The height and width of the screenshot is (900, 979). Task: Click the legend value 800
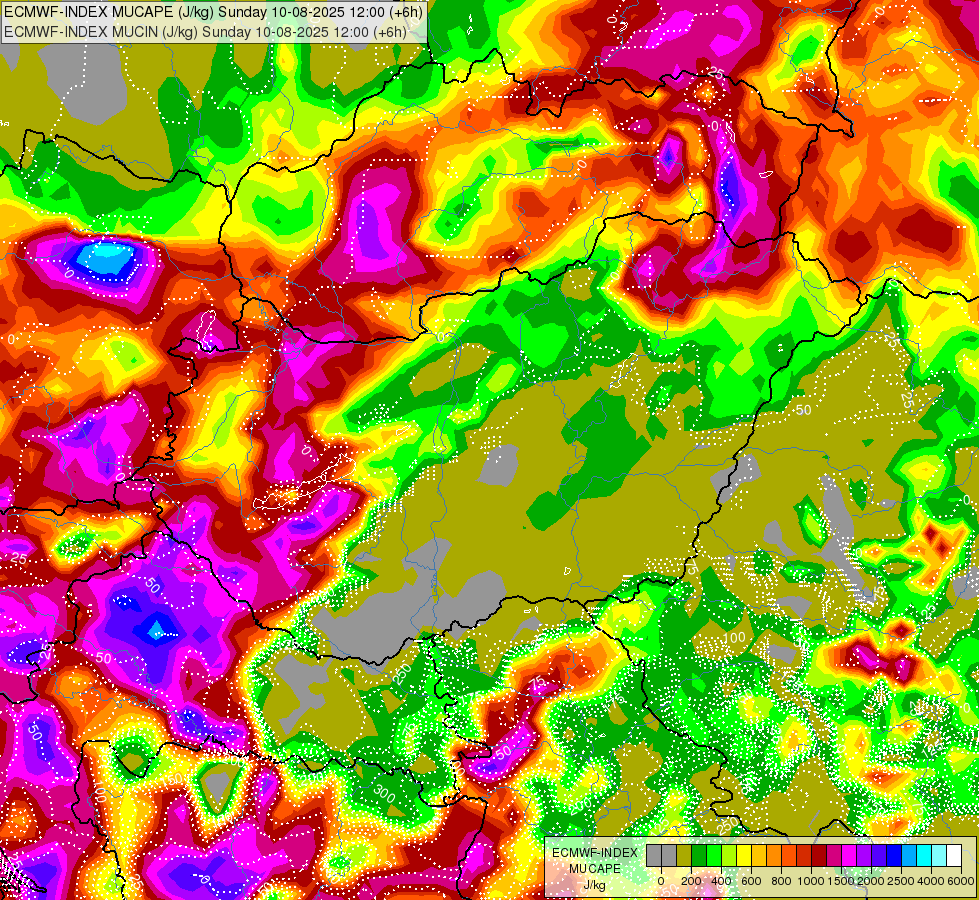coord(781,881)
